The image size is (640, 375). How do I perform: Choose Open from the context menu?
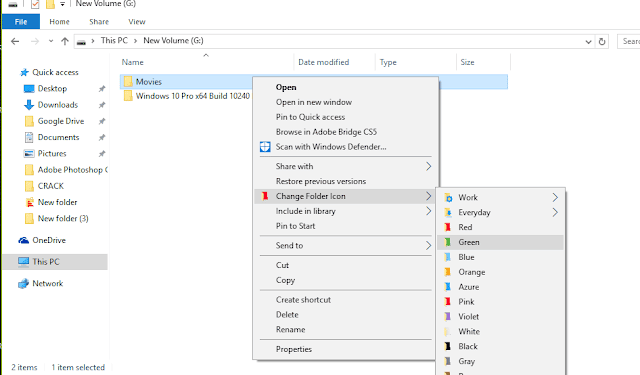[x=345, y=87]
